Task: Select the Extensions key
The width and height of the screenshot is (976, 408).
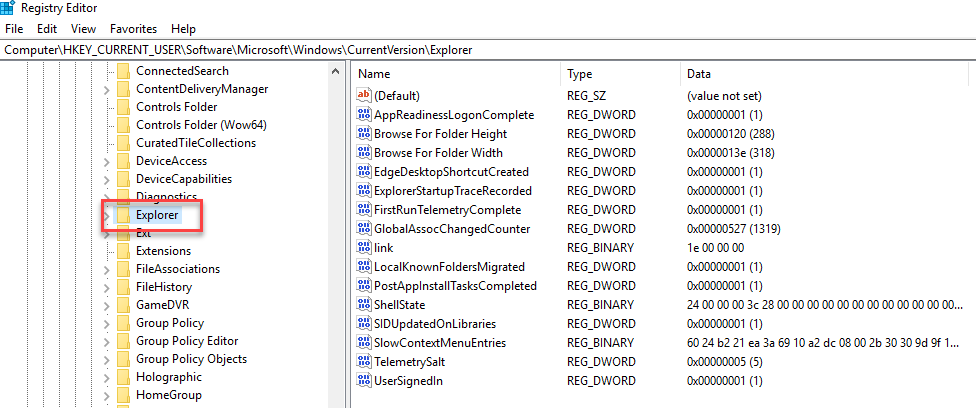Action: point(163,251)
